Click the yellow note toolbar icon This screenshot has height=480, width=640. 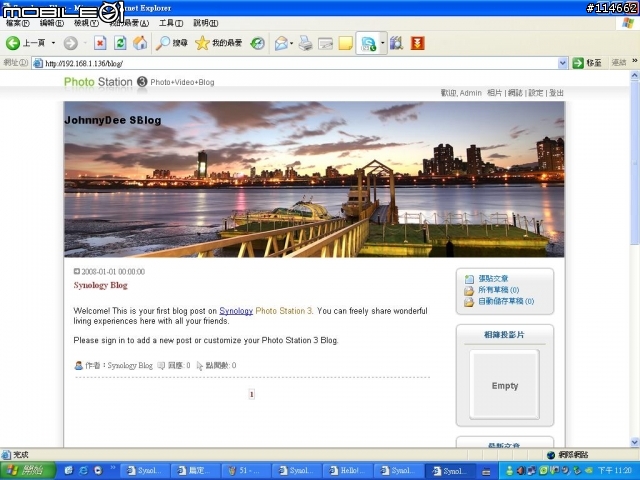[x=345, y=43]
